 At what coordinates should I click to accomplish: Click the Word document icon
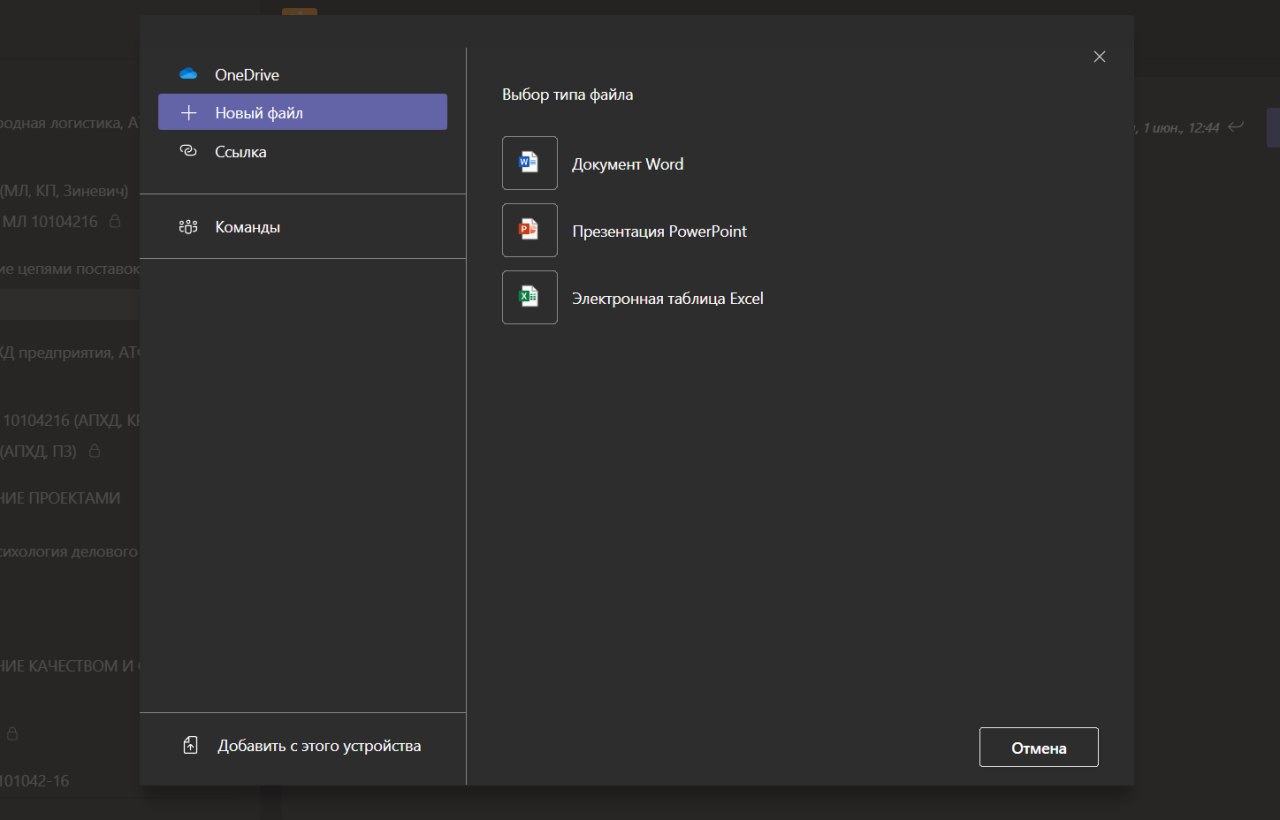(529, 163)
